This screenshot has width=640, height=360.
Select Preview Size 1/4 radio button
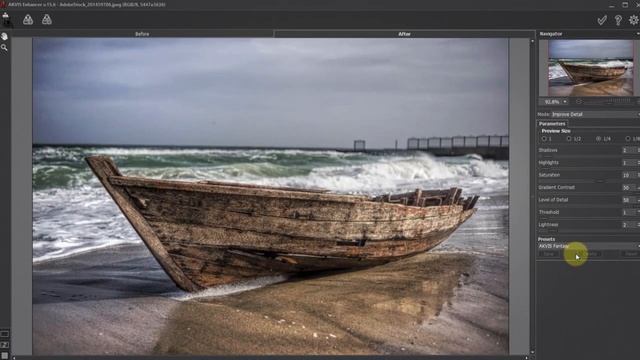pos(599,139)
